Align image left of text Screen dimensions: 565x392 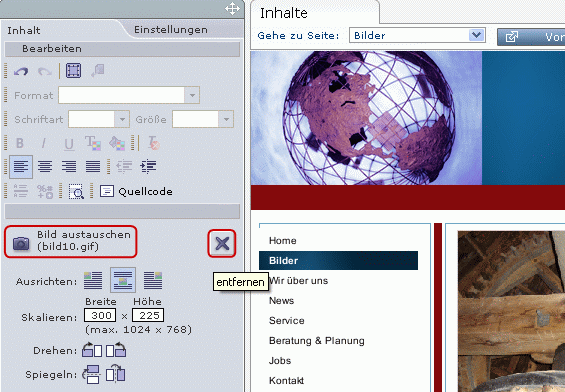pos(93,280)
